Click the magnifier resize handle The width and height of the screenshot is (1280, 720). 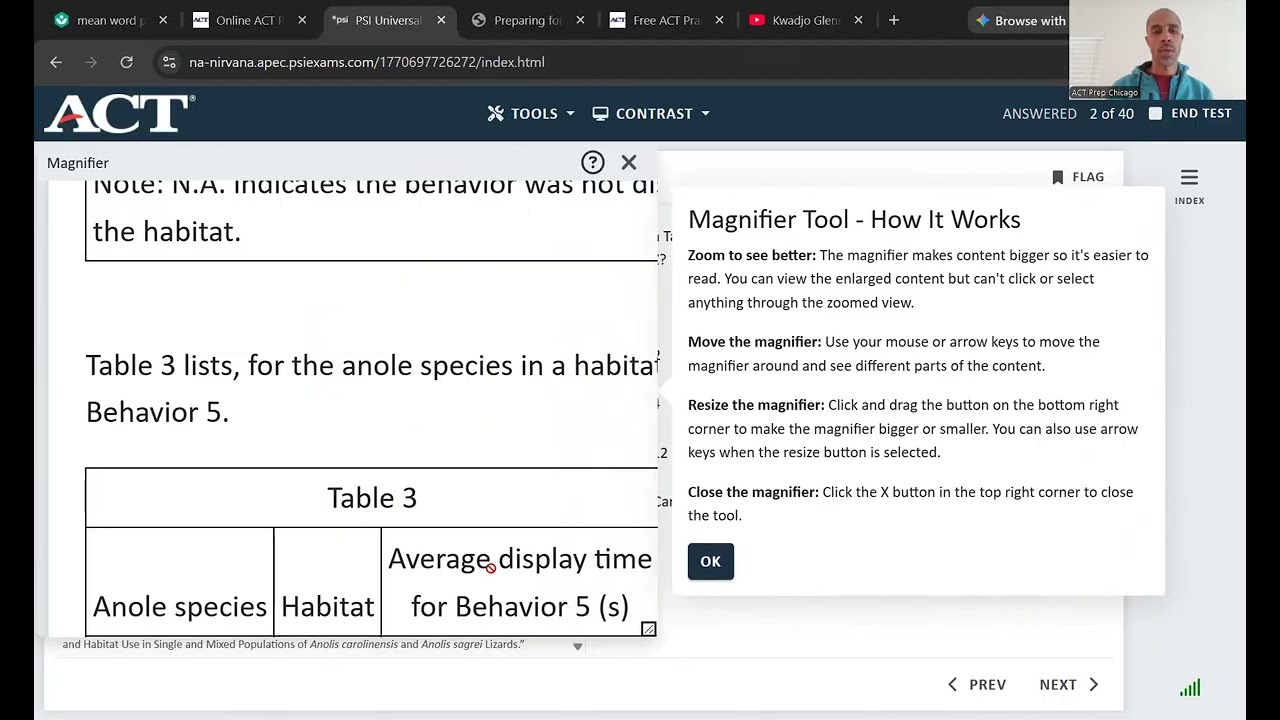coord(648,629)
